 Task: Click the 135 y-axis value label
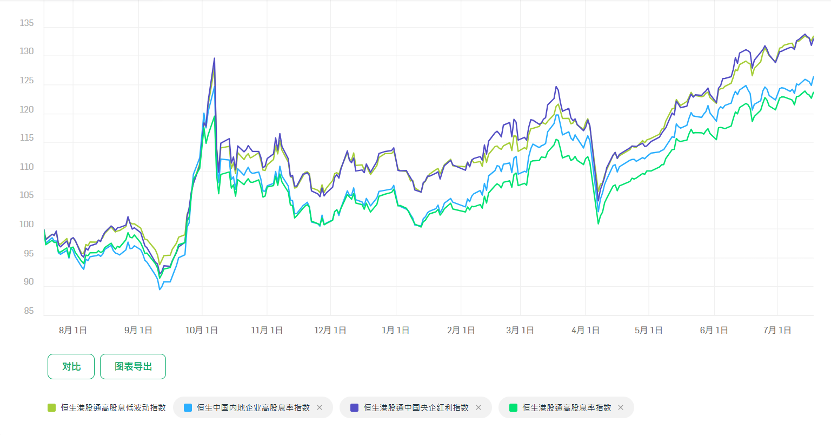(x=27, y=23)
